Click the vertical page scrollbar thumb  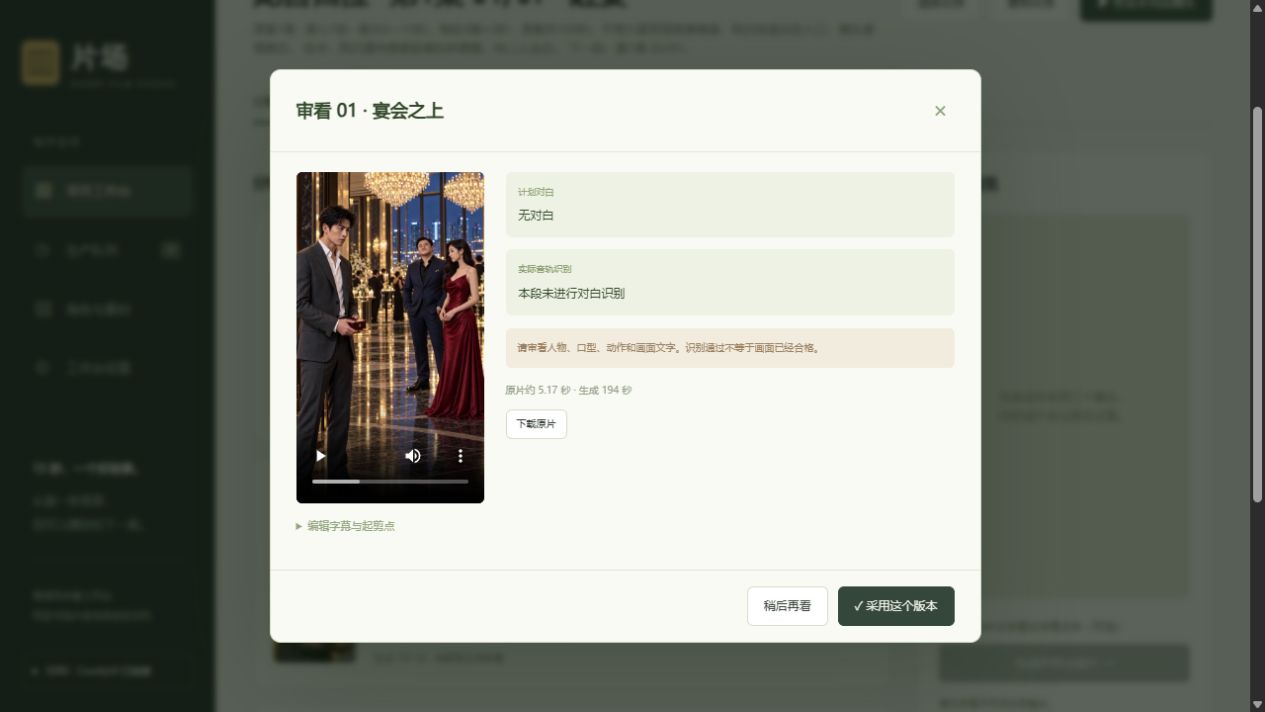point(1257,304)
